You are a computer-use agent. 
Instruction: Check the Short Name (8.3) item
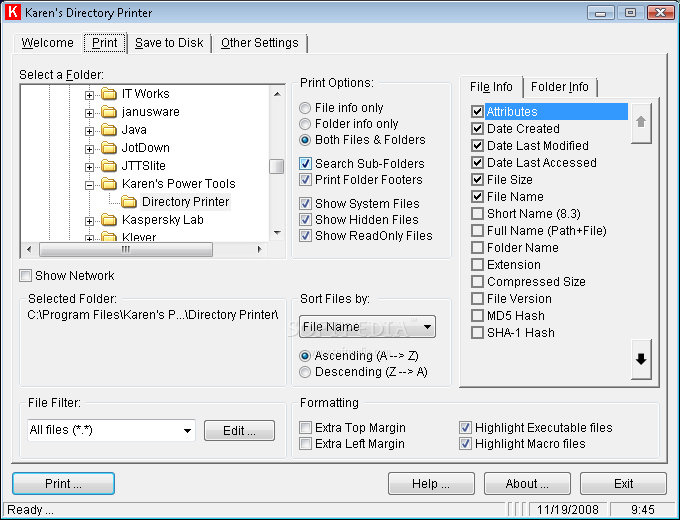coord(477,213)
